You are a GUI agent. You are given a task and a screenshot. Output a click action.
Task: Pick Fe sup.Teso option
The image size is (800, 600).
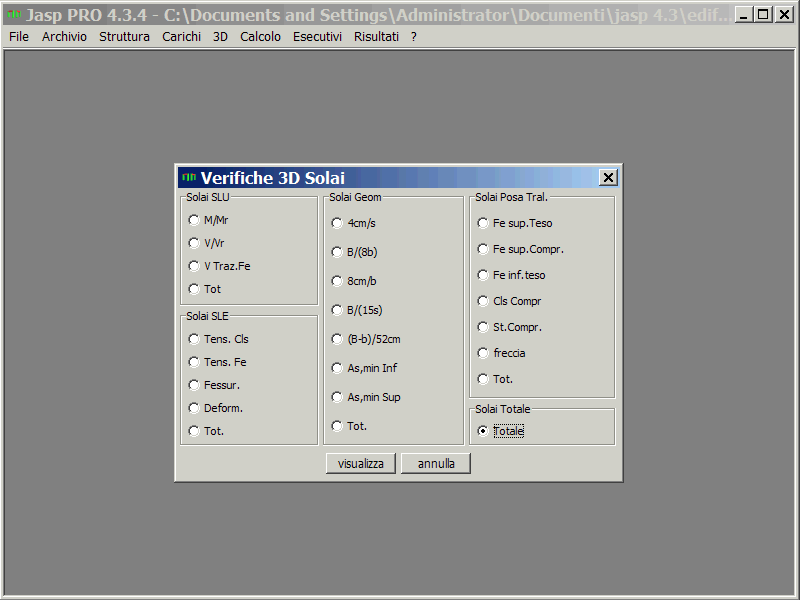coord(483,223)
